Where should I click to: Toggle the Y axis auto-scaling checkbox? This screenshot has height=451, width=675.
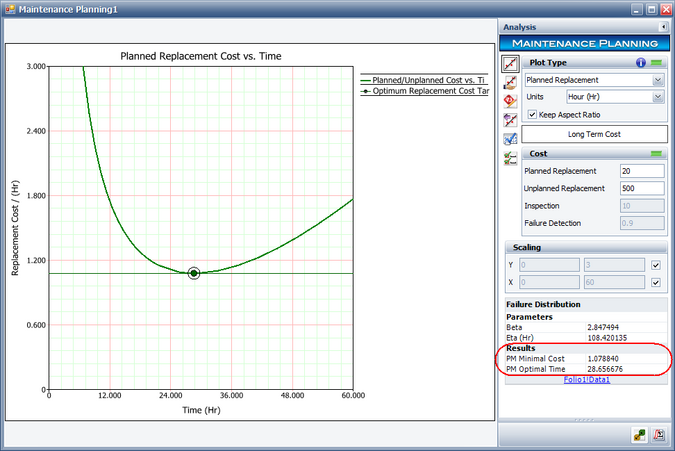(x=656, y=265)
